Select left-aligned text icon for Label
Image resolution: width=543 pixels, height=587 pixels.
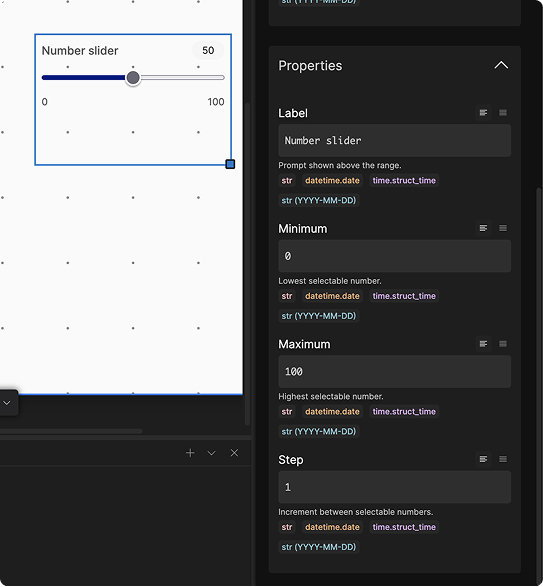point(483,113)
